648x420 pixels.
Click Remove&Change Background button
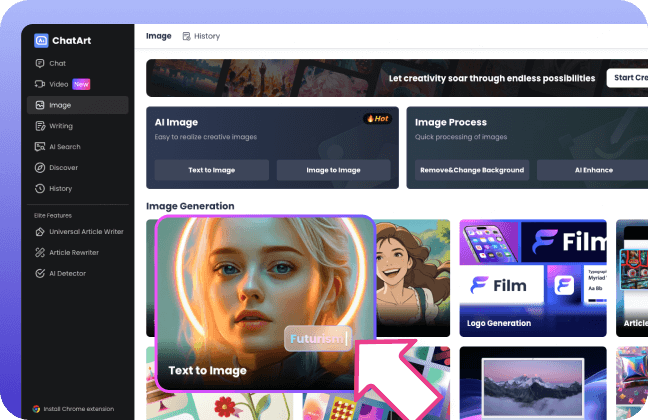(x=472, y=170)
